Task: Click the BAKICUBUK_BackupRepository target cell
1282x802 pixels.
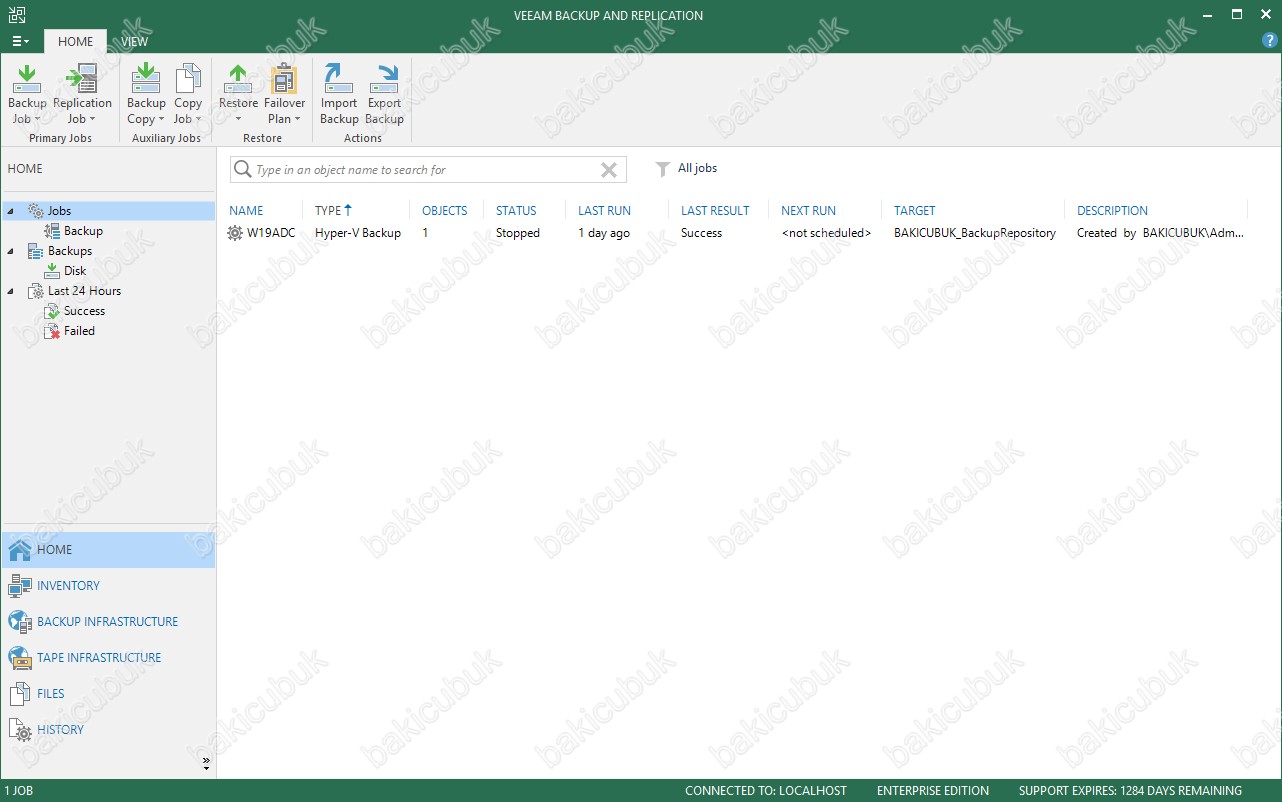Action: [x=975, y=233]
